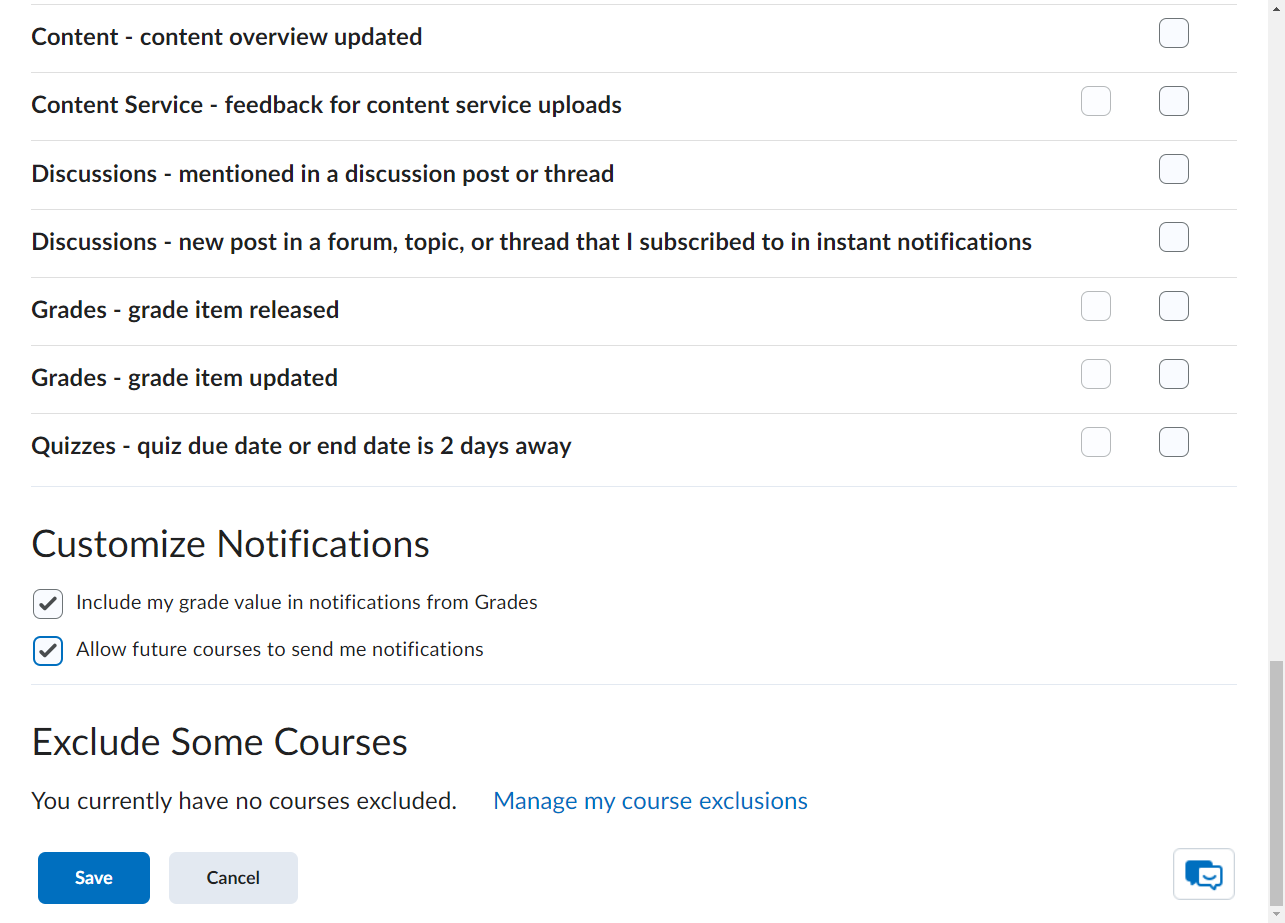Tick the checkbox for Content overview updated
Screen dimensions: 1285x923
click(x=1174, y=33)
